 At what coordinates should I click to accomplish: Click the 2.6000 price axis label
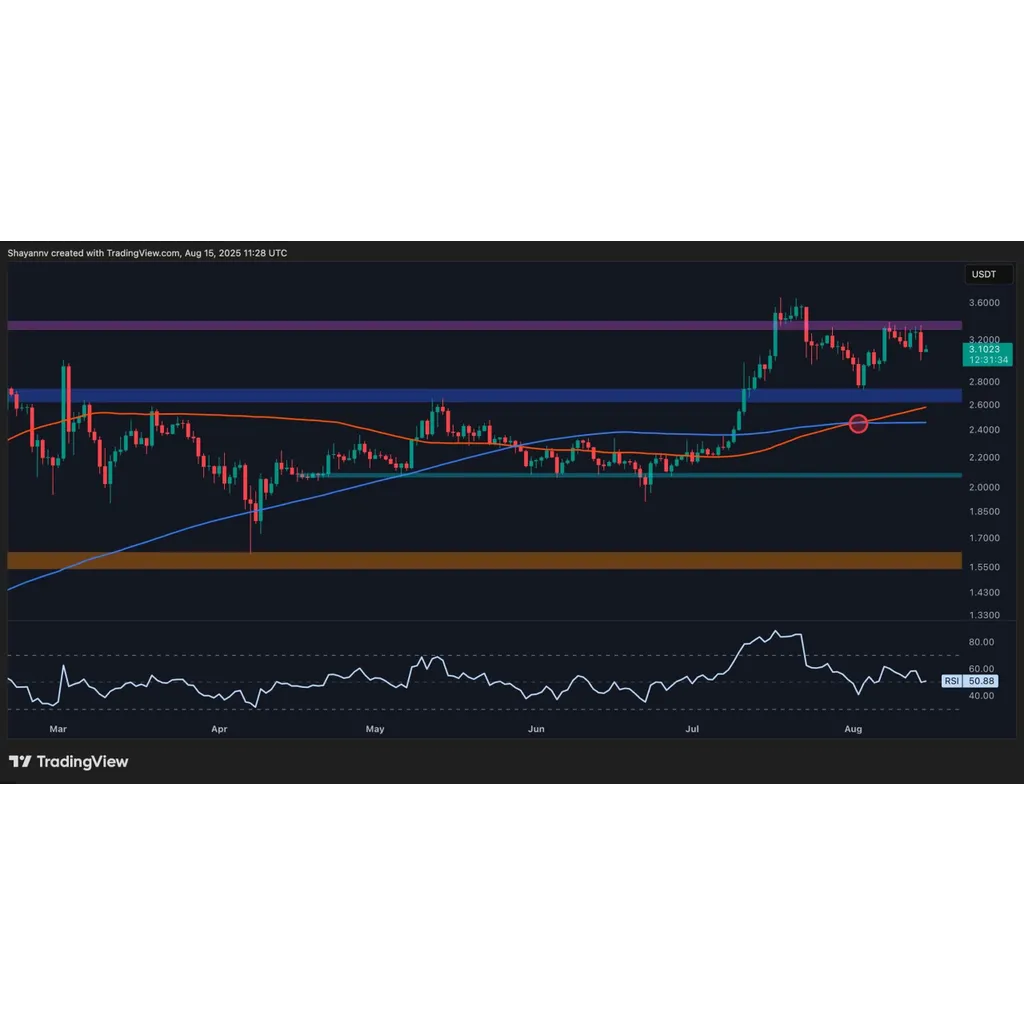click(984, 405)
